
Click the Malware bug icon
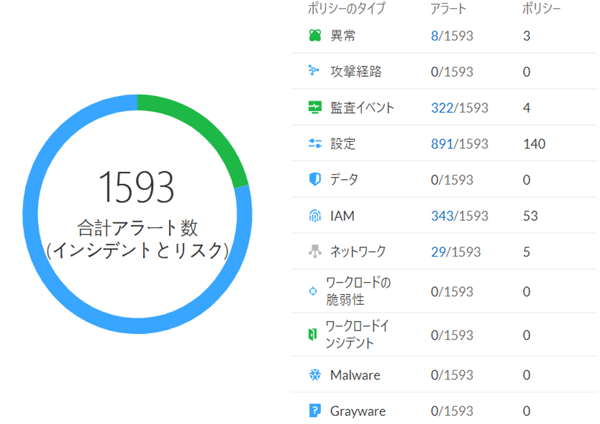[315, 374]
